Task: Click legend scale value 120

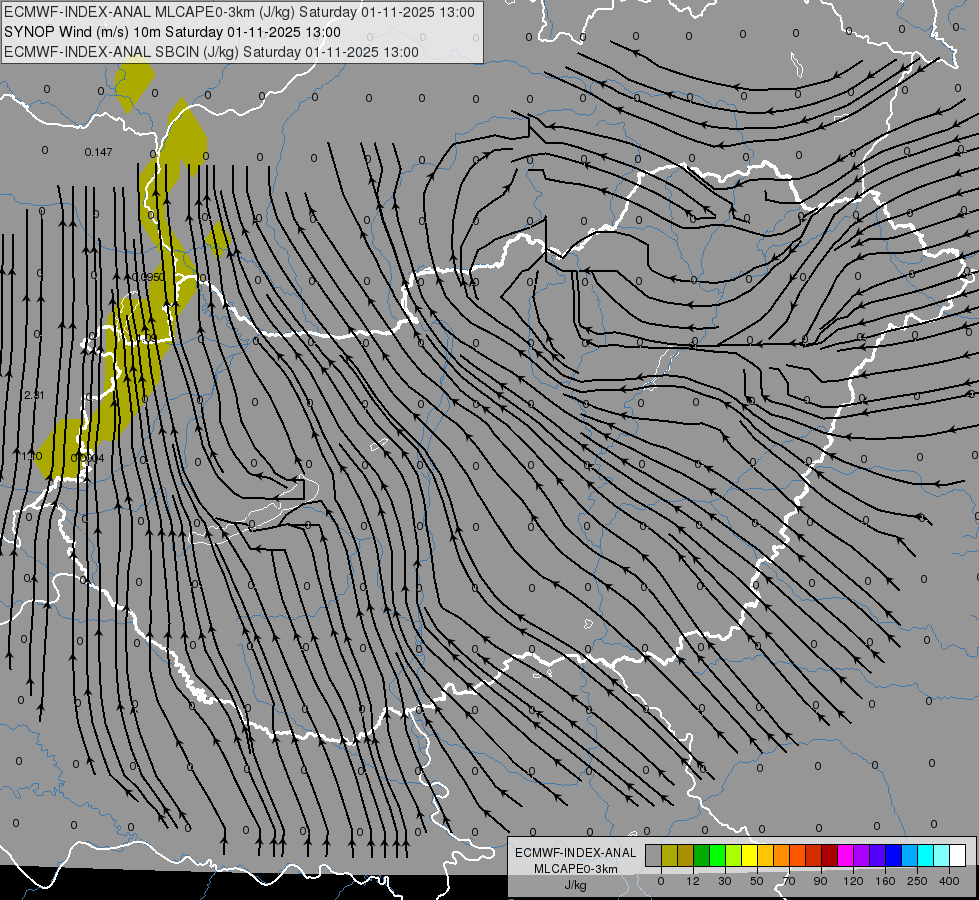Action: 853,881
